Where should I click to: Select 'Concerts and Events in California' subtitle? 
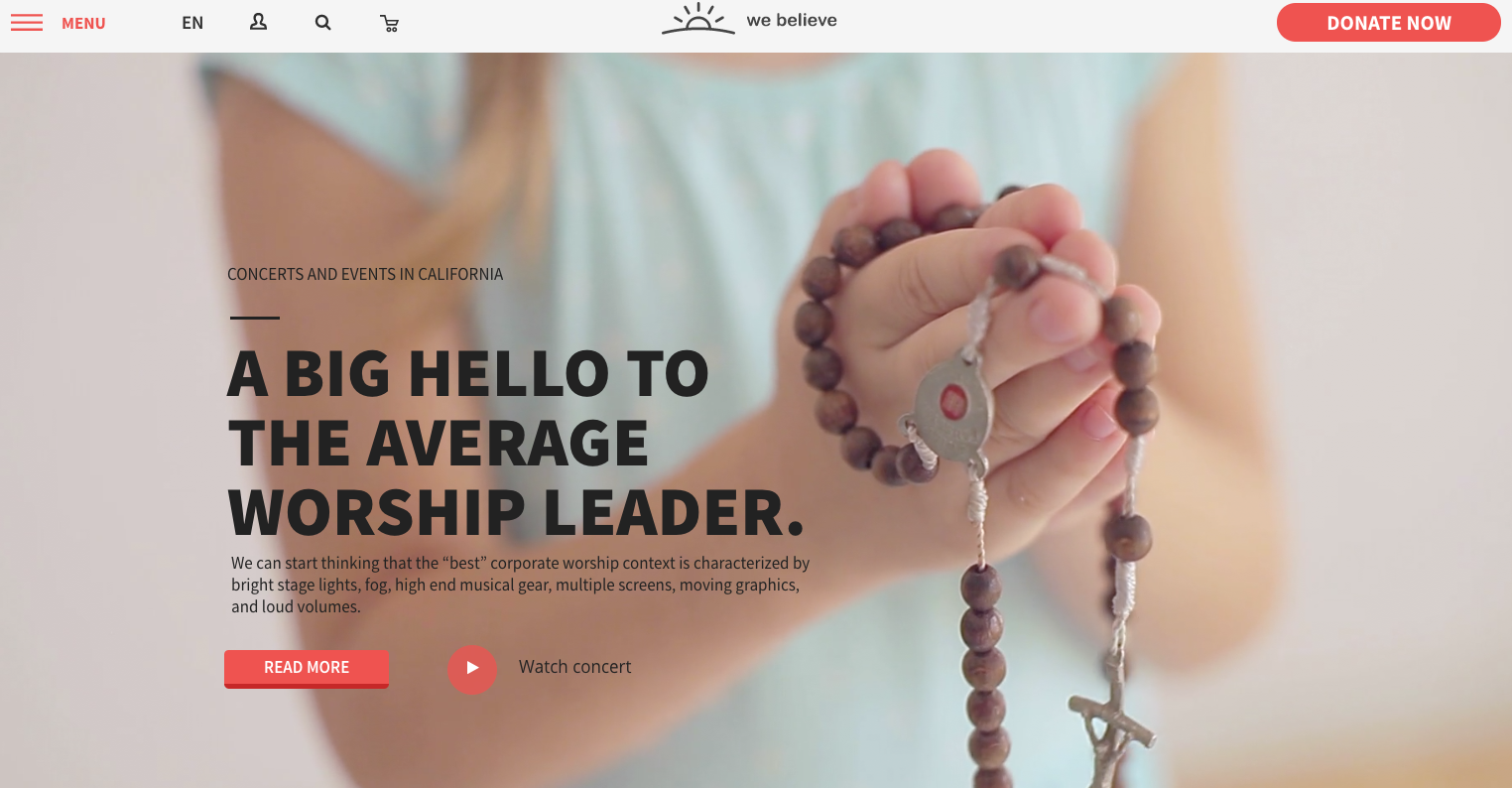point(365,274)
